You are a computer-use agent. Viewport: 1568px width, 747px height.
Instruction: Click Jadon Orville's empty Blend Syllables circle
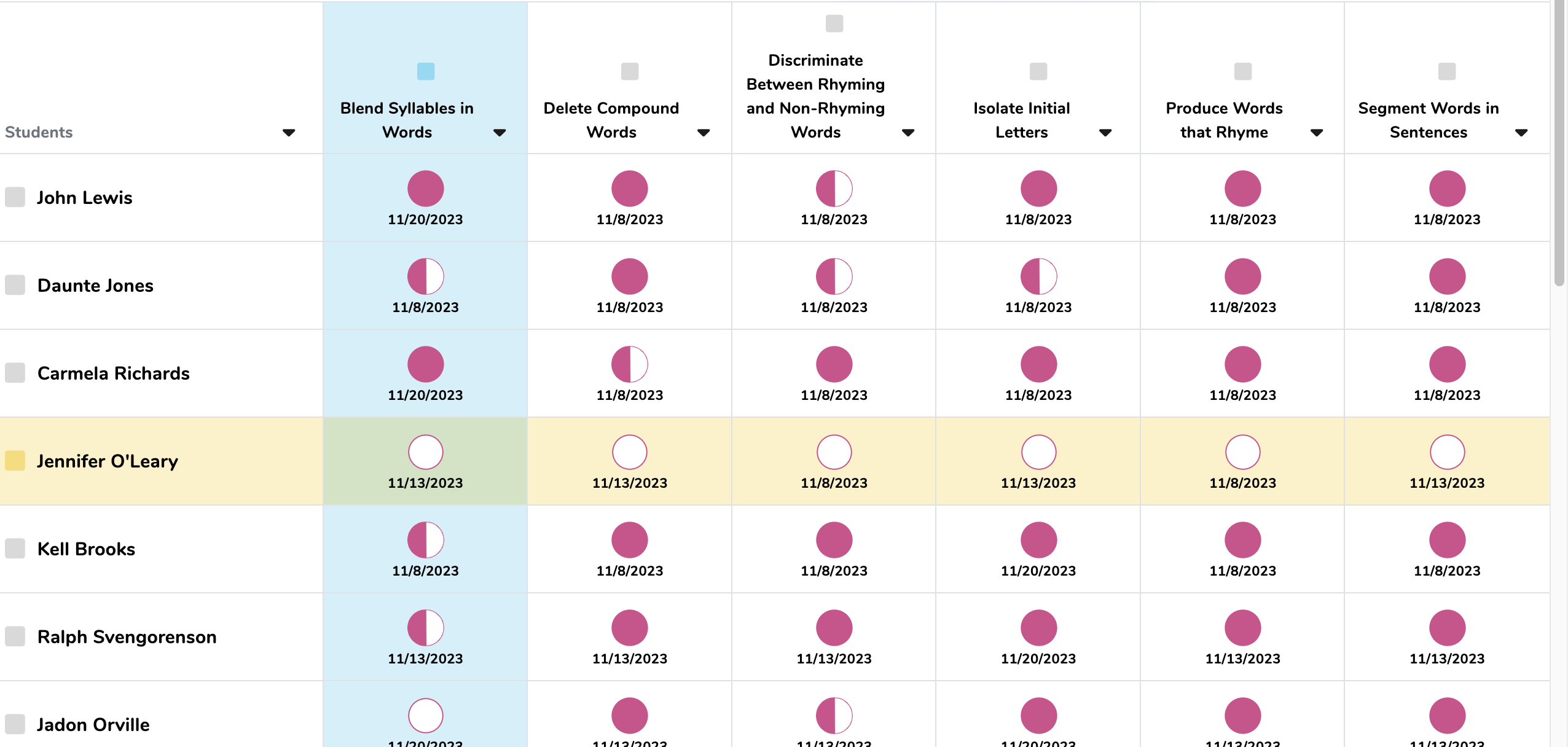pos(425,716)
